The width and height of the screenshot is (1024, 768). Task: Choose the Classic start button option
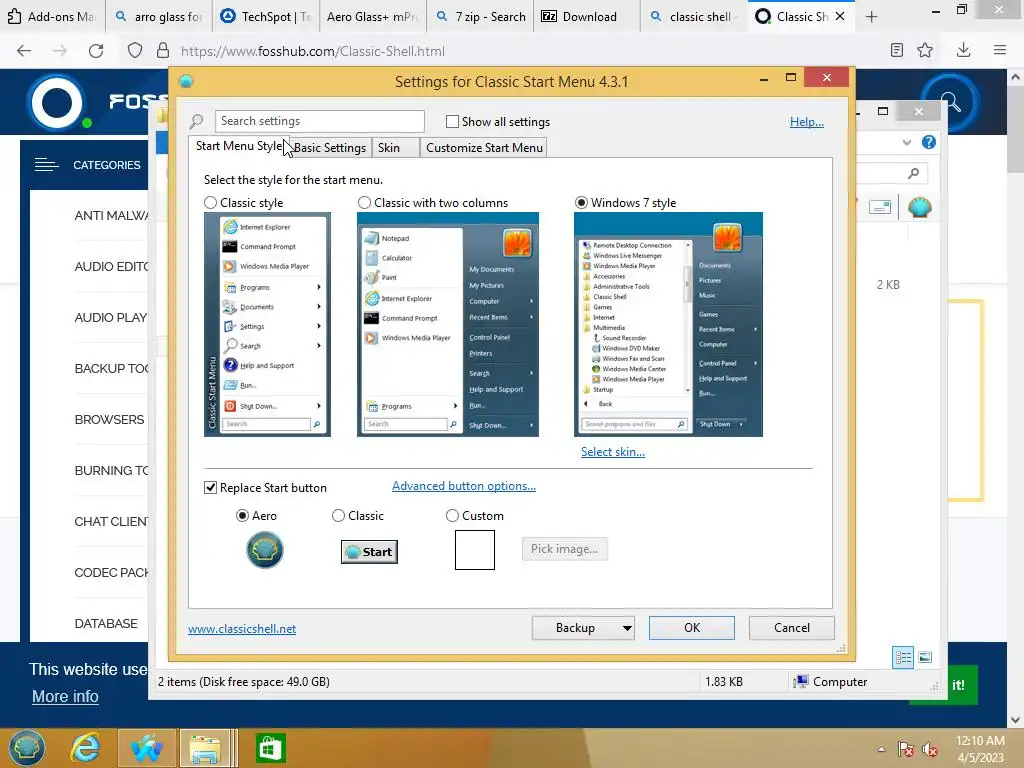coord(338,516)
